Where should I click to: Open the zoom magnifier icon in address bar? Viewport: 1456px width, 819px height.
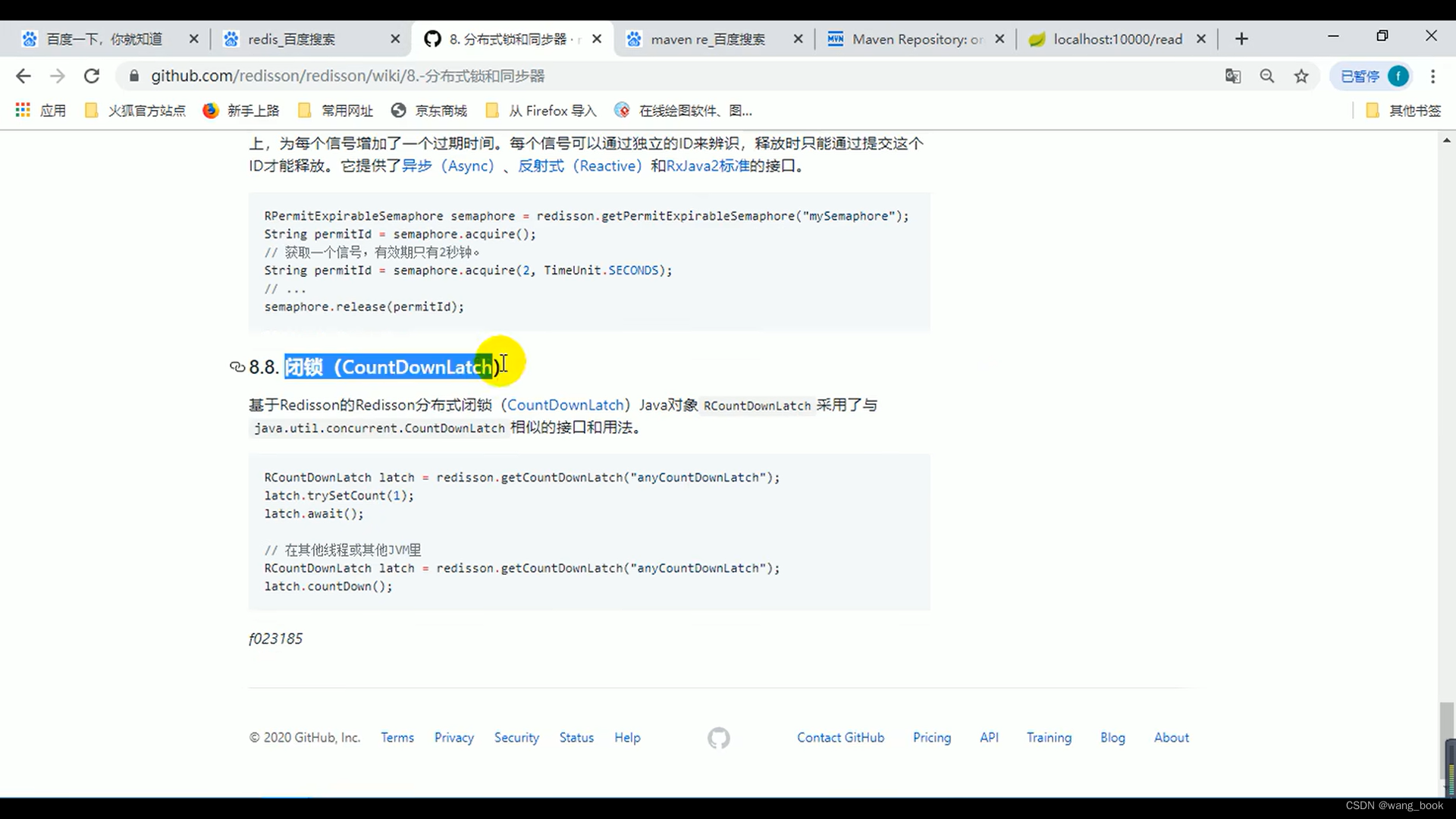1267,76
